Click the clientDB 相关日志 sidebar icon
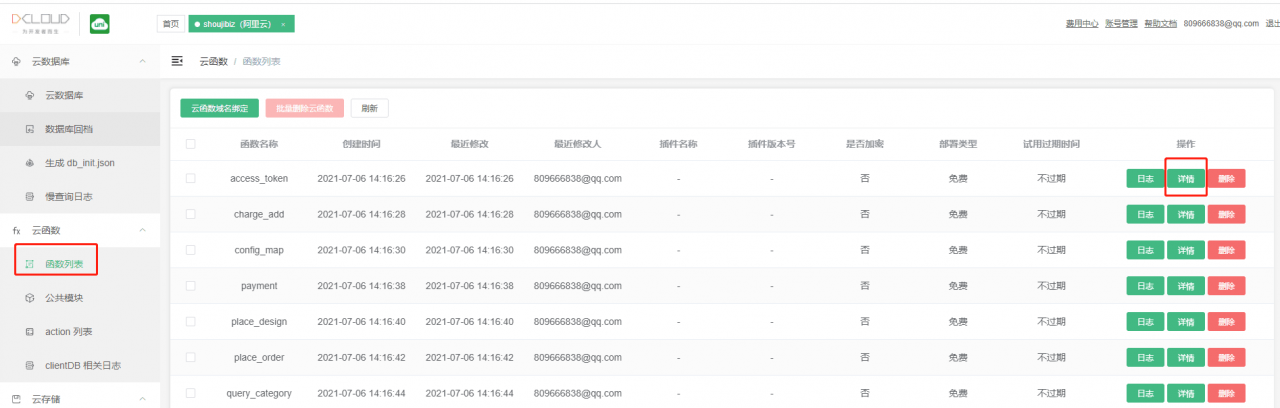The width and height of the screenshot is (1280, 408). coord(29,366)
